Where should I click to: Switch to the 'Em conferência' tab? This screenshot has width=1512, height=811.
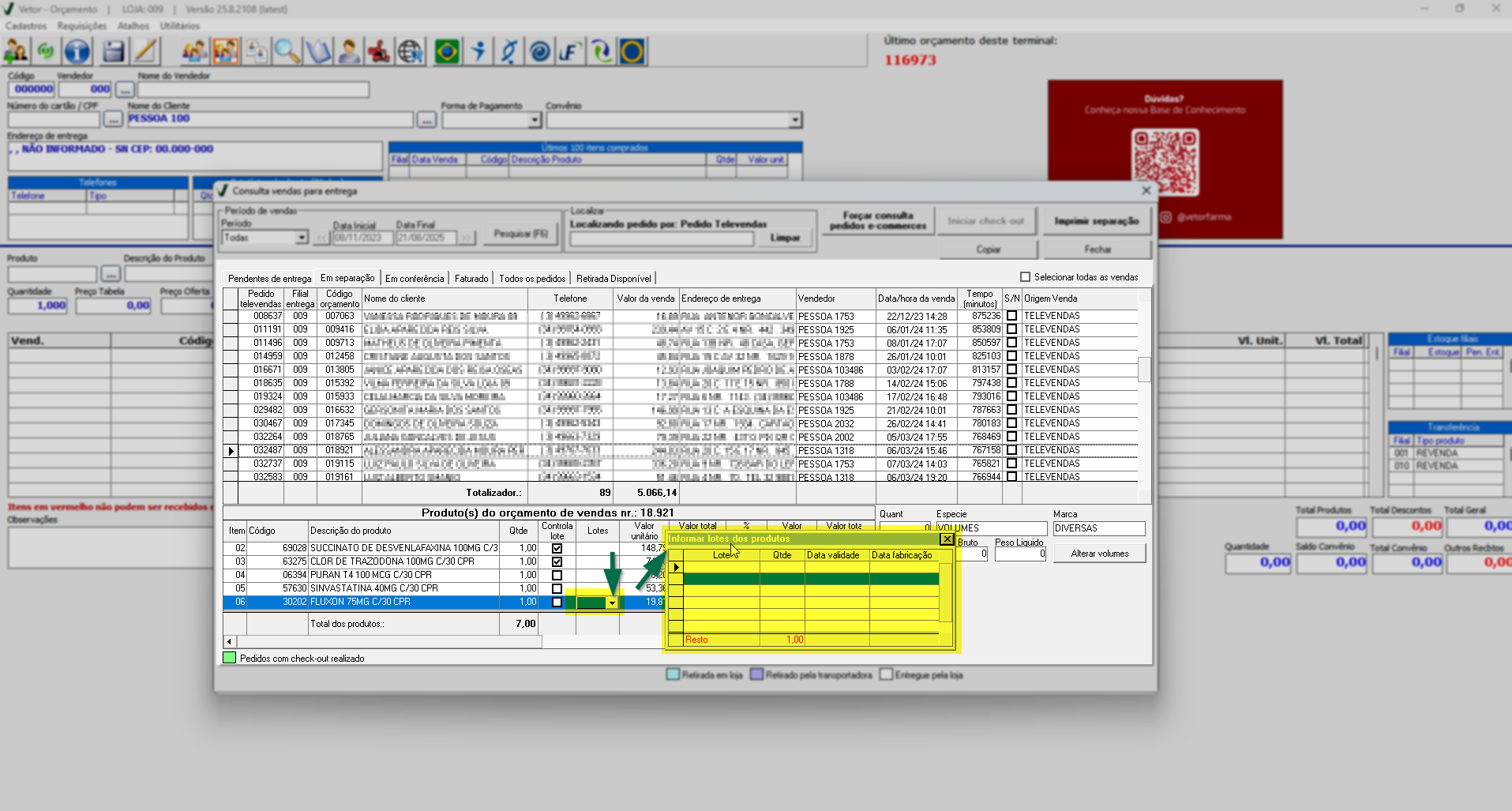coord(415,279)
